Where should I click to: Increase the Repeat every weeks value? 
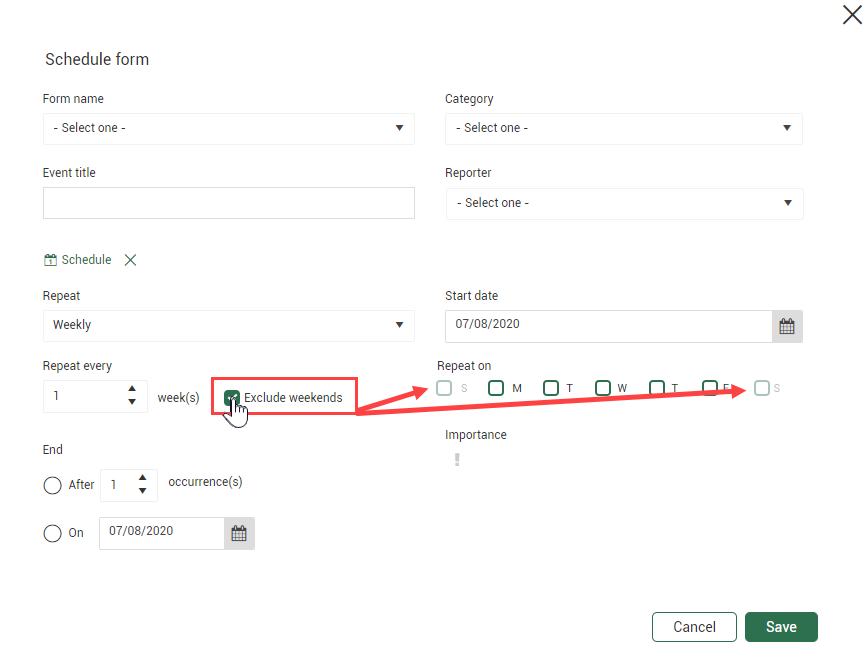(132, 389)
